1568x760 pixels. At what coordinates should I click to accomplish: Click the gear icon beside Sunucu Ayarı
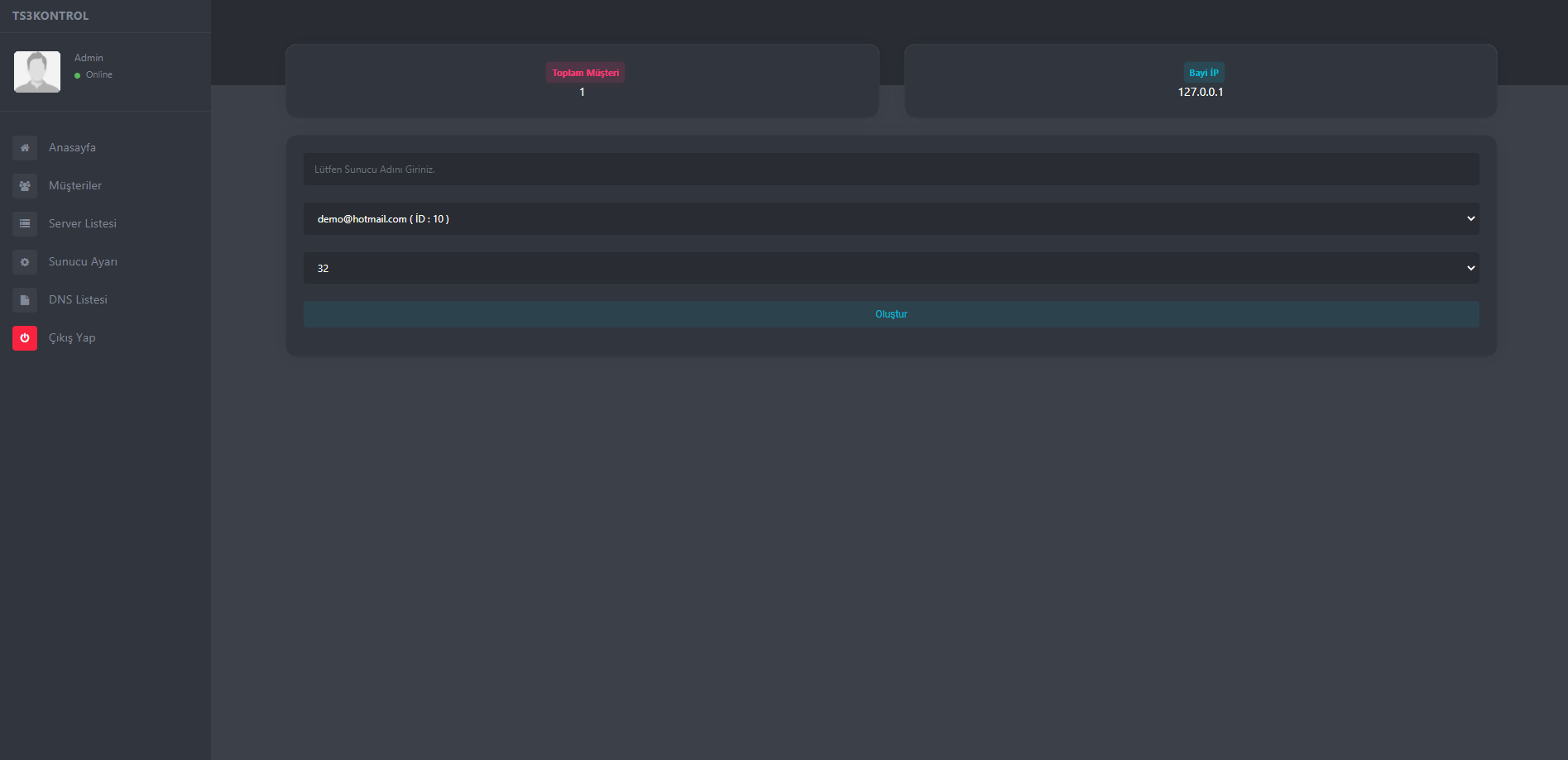point(25,262)
